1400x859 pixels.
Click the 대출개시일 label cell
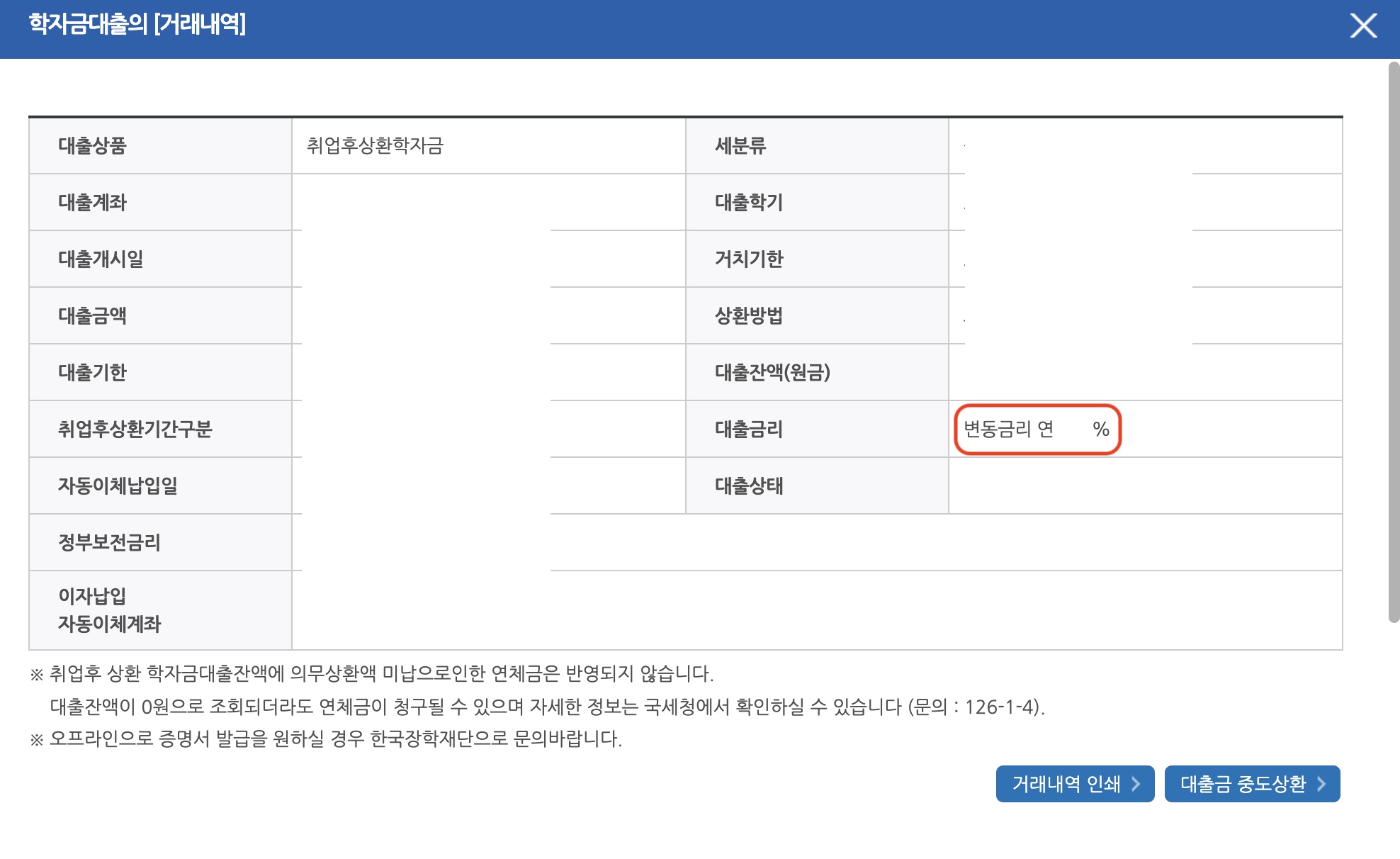click(x=101, y=259)
